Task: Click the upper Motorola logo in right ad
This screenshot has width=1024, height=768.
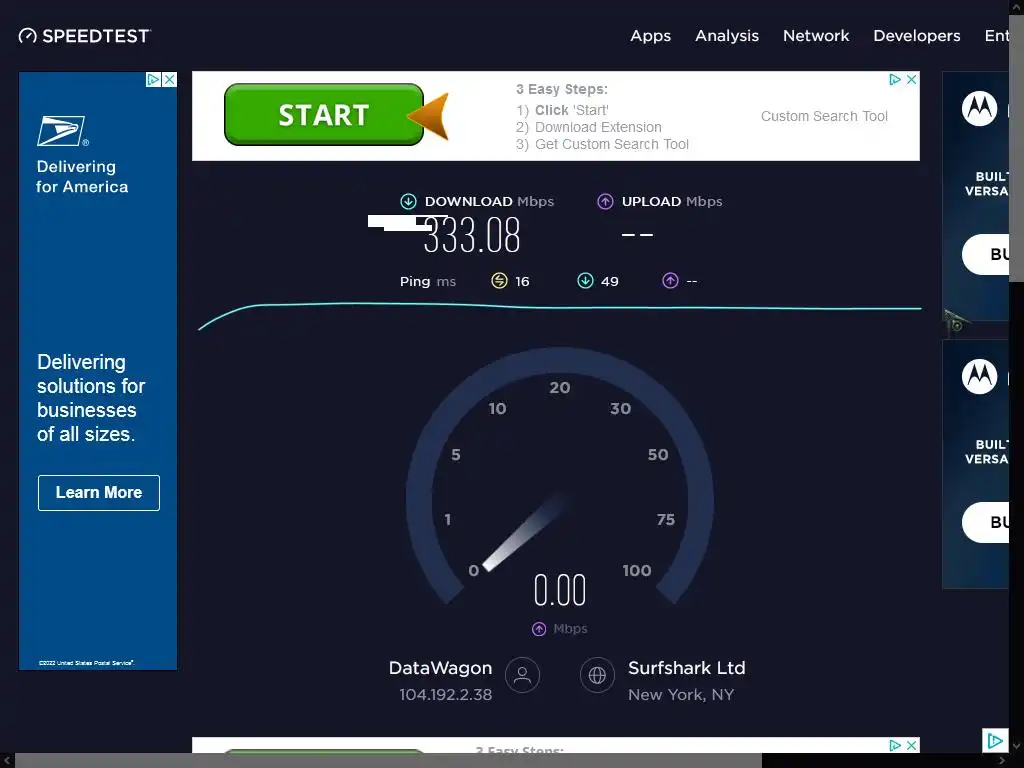Action: (x=979, y=108)
